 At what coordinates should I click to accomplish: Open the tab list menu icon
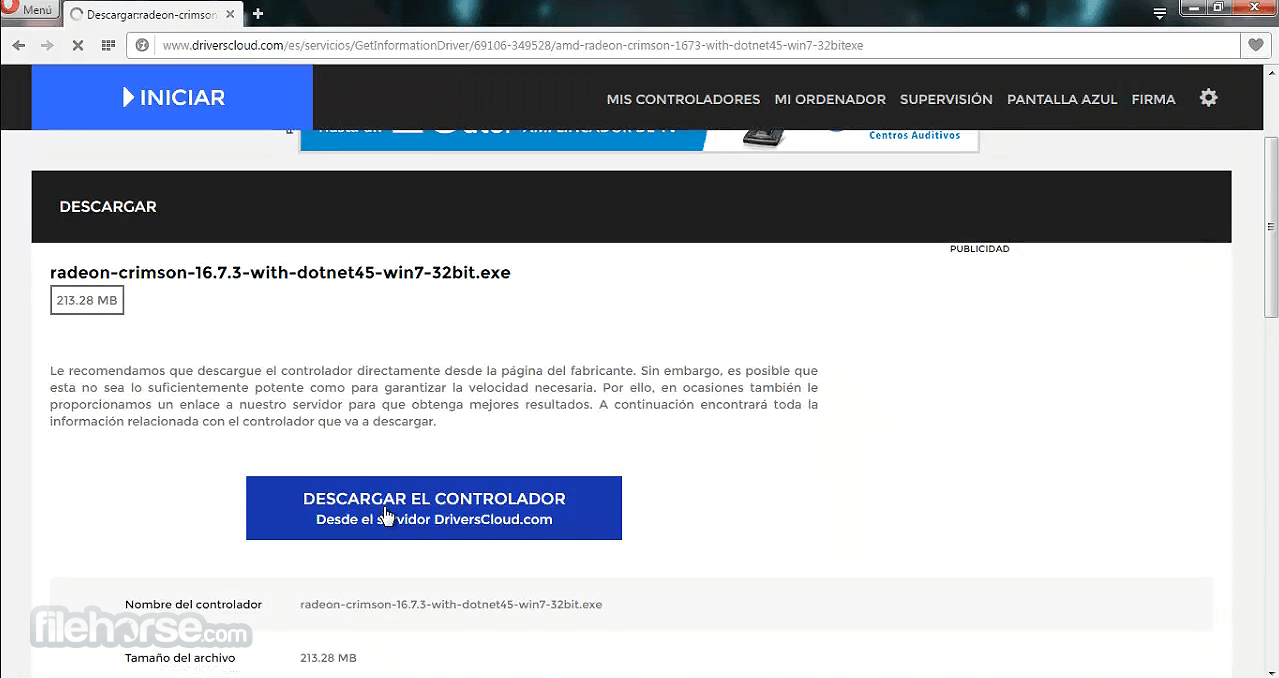(1159, 13)
